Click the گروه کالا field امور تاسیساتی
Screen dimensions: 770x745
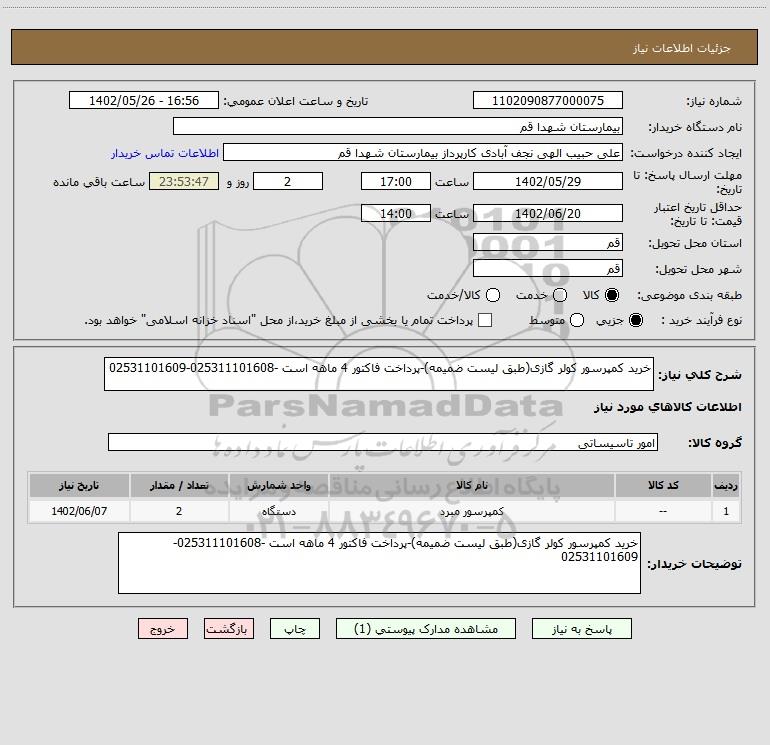(x=383, y=442)
